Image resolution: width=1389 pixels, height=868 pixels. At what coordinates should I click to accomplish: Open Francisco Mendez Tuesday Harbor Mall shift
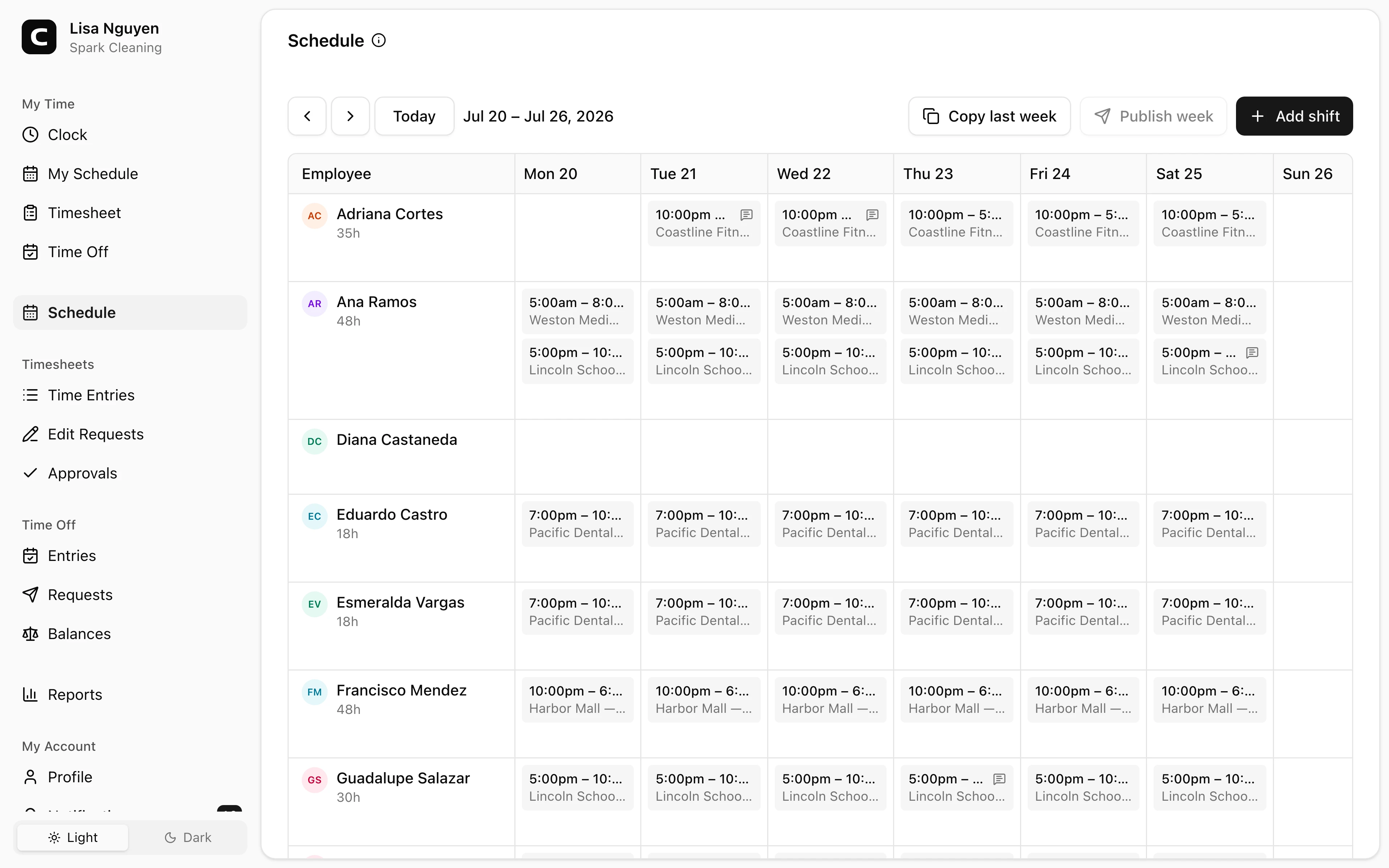(704, 700)
